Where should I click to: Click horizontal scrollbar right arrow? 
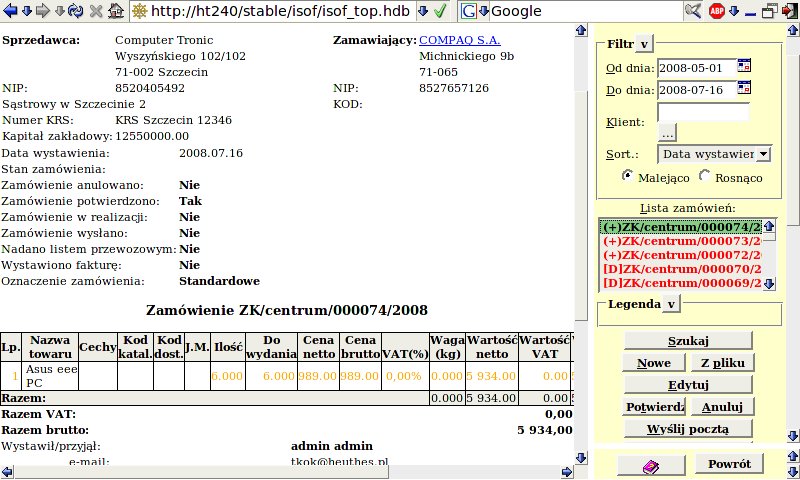point(567,471)
